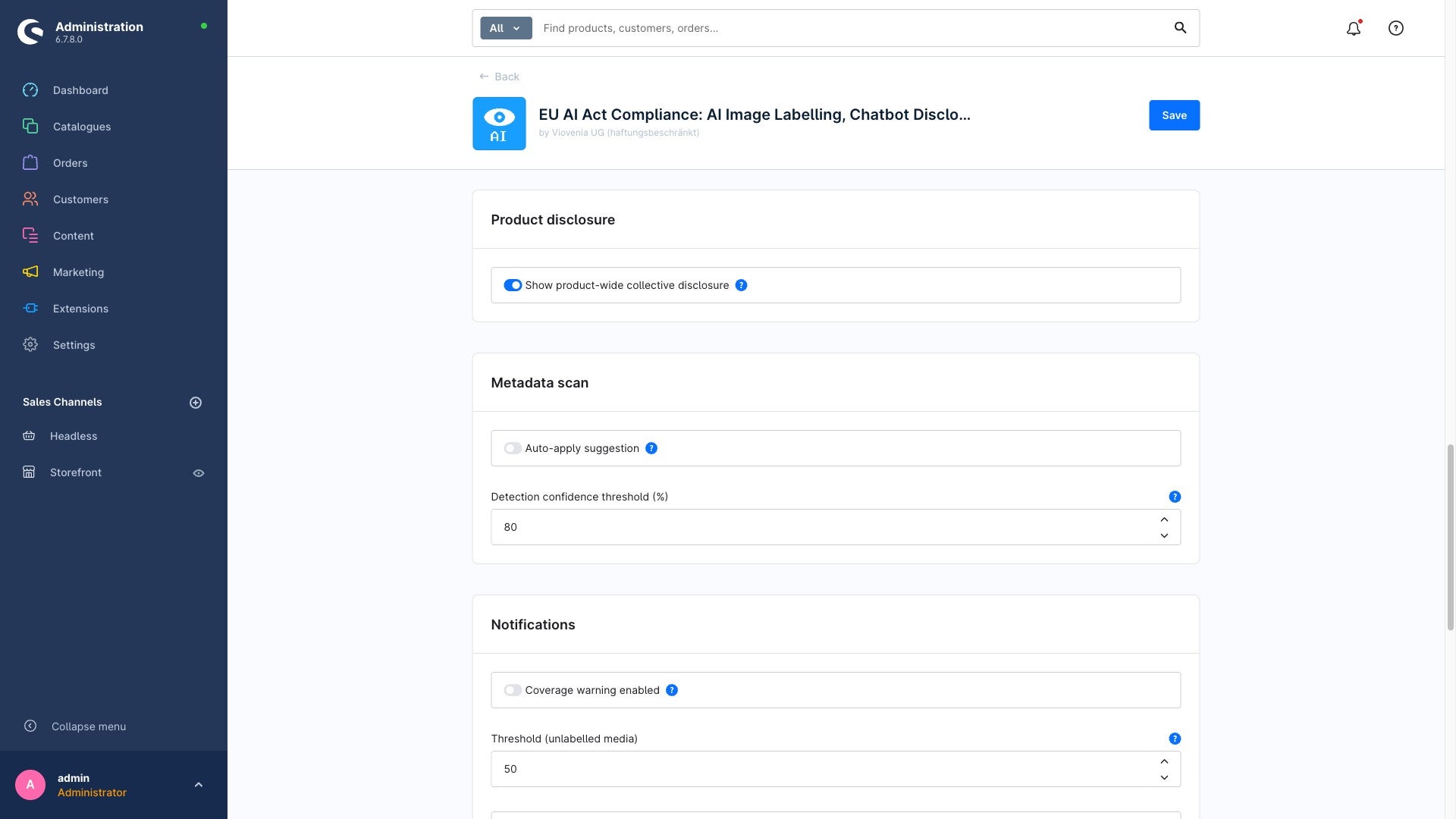Click the Administrator role label
This screenshot has height=819, width=1456.
92,792
